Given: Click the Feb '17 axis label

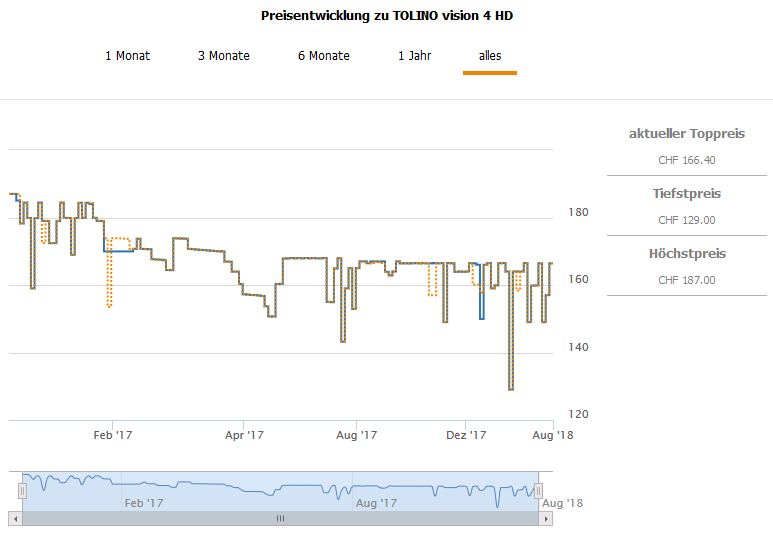Looking at the screenshot, I should [x=113, y=435].
